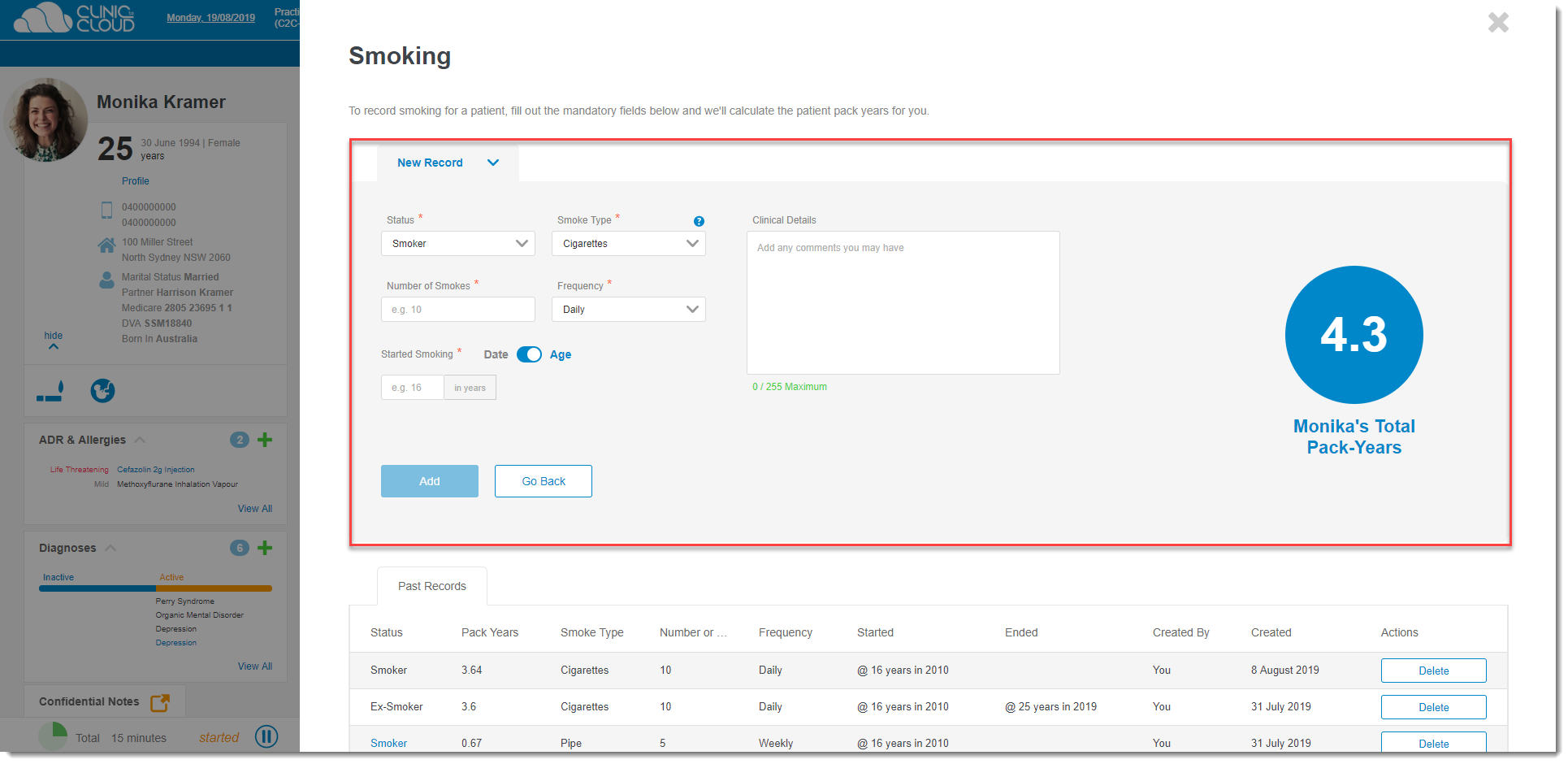Expand the New Record chevron
The image size is (1568, 764).
pos(493,163)
